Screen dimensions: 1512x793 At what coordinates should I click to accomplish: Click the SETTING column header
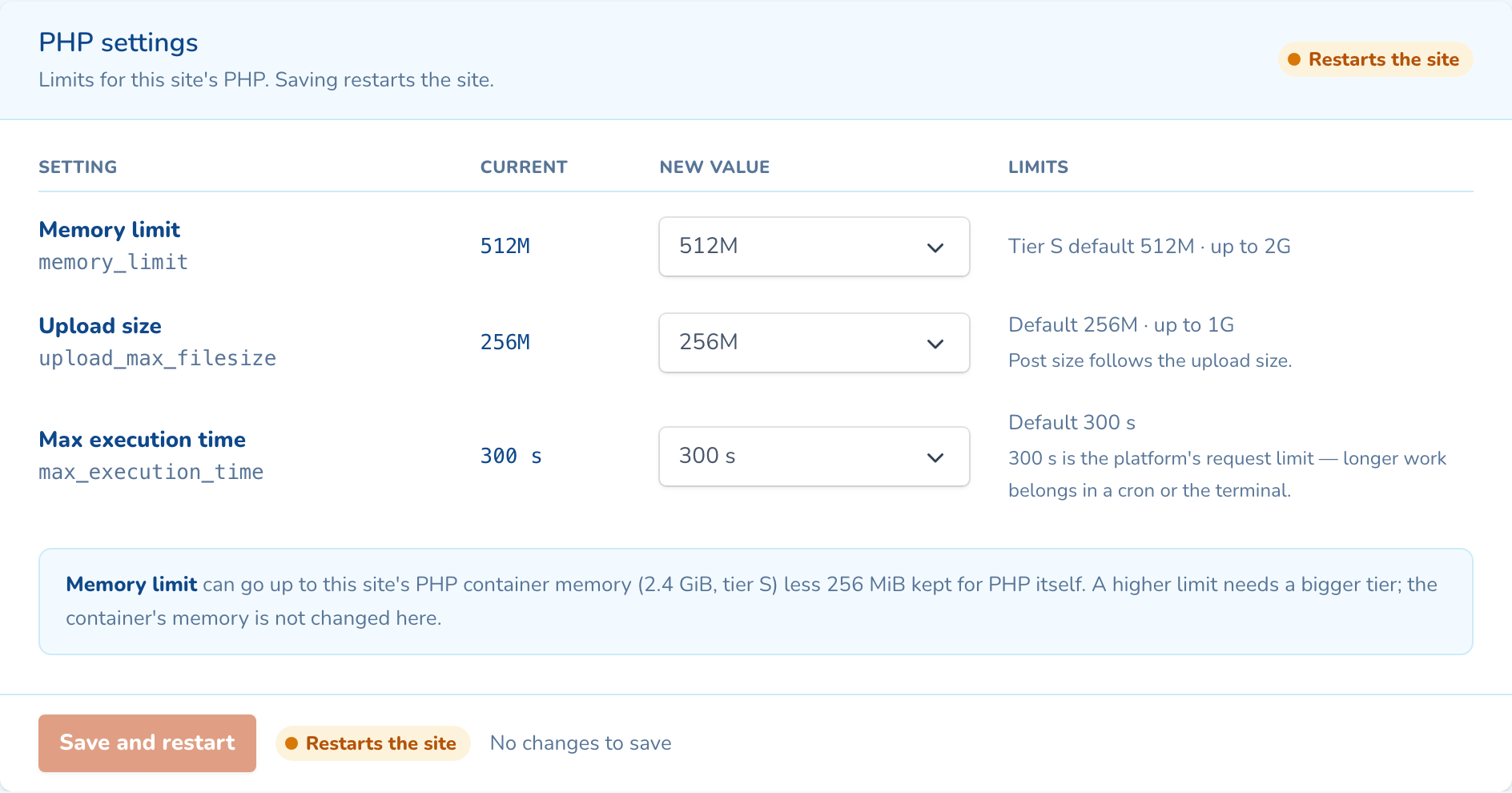pyautogui.click(x=78, y=167)
